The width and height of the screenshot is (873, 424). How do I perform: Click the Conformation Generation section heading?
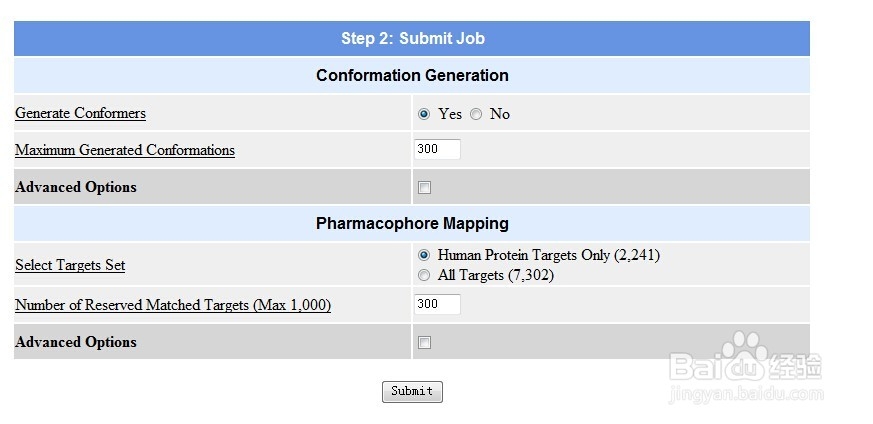(412, 75)
